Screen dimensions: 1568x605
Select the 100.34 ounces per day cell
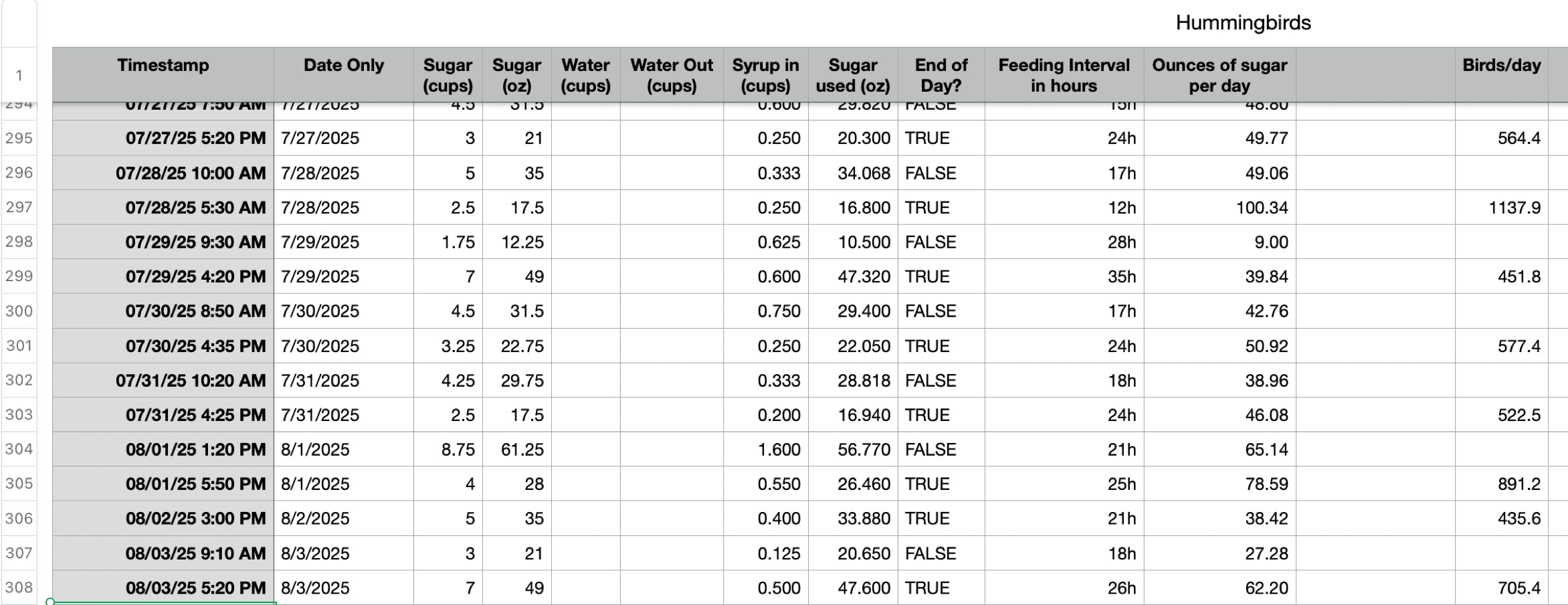pos(1220,207)
